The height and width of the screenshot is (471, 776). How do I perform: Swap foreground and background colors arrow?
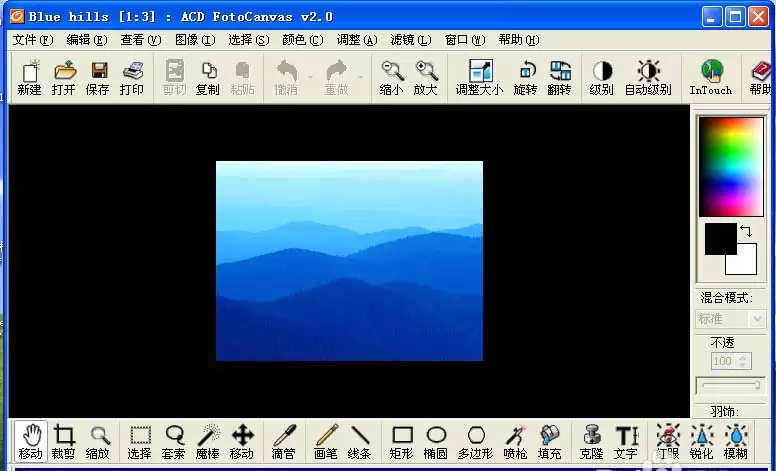coord(746,231)
